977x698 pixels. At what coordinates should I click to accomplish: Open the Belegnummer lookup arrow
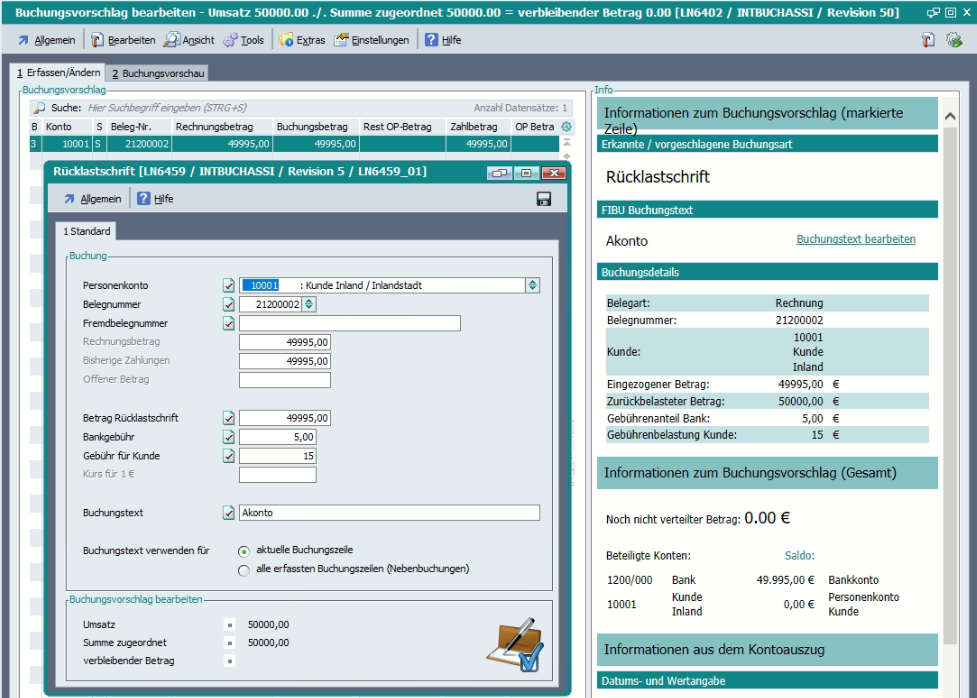(308, 304)
